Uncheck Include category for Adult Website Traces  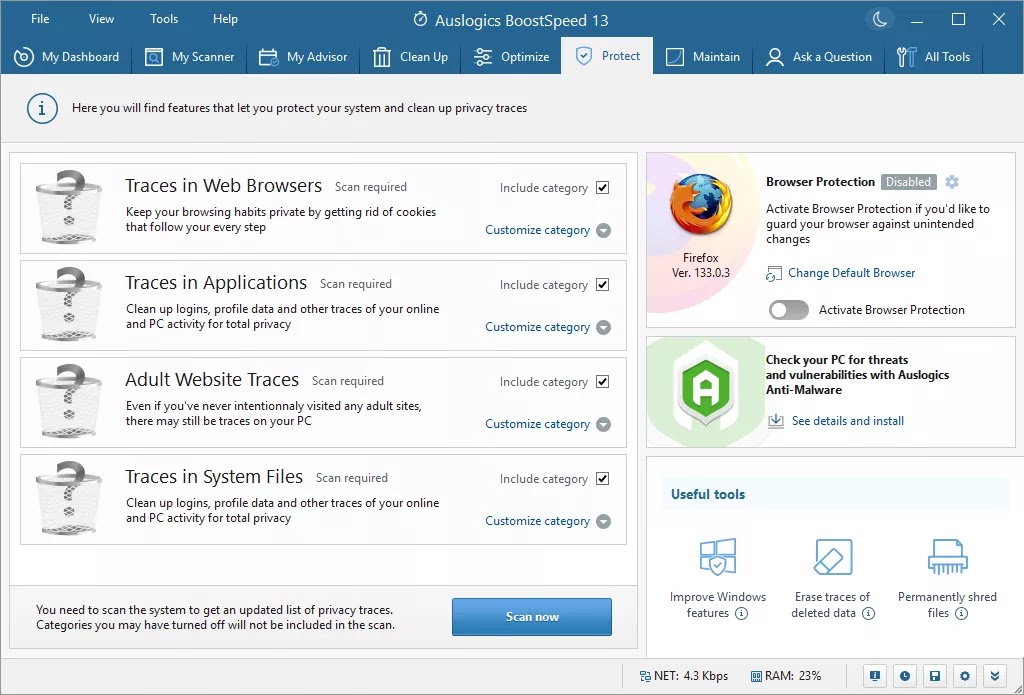pyautogui.click(x=602, y=382)
